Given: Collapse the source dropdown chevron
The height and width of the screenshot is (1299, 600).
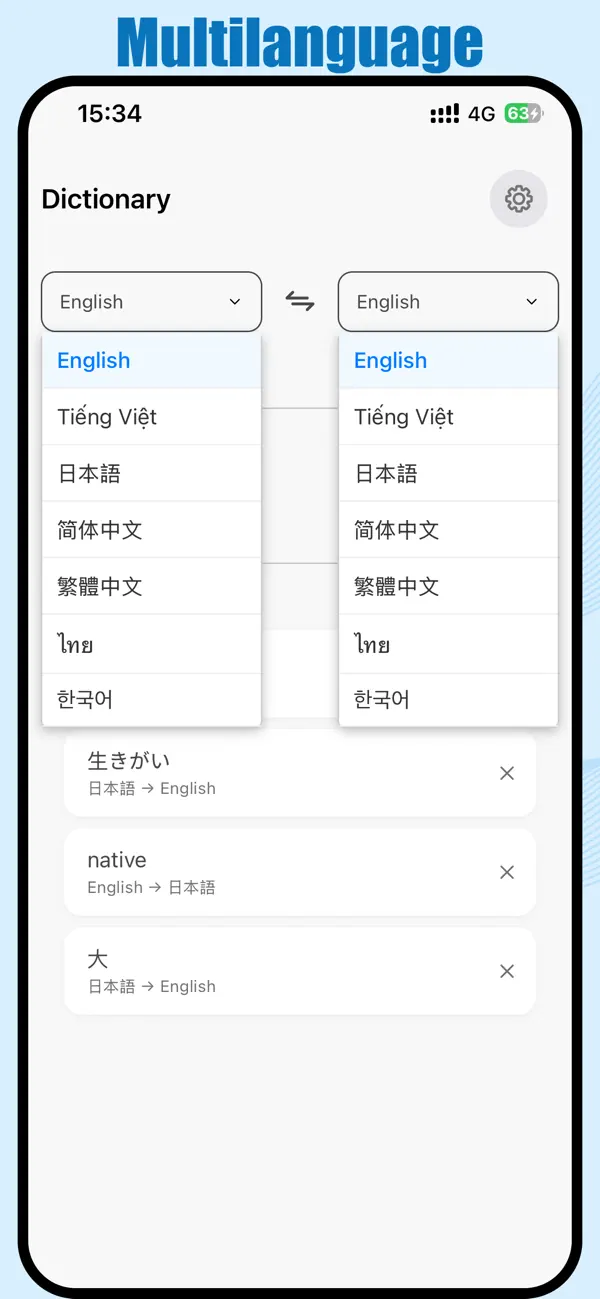Looking at the screenshot, I should coord(235,301).
